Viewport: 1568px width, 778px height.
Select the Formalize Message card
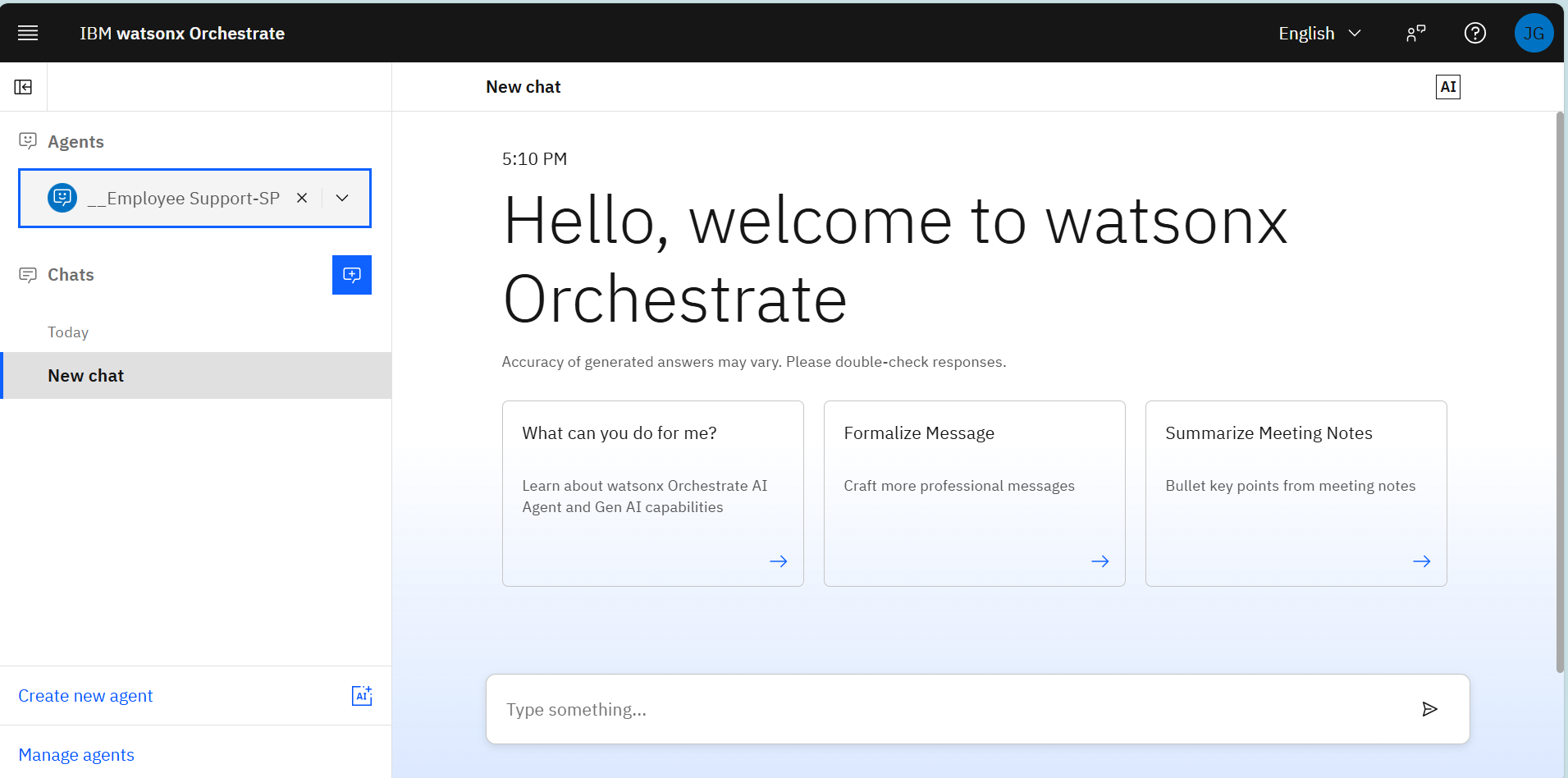[974, 493]
